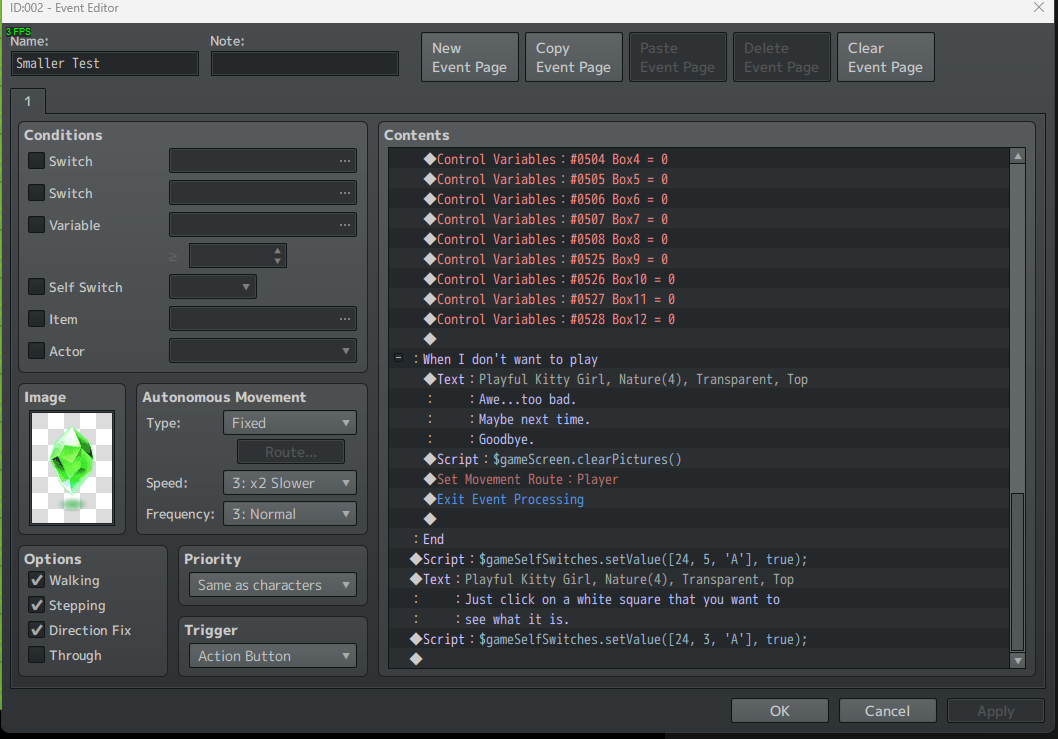The image size is (1058, 739).
Task: Open the second Switch condition selector ellipsis
Action: pos(345,192)
